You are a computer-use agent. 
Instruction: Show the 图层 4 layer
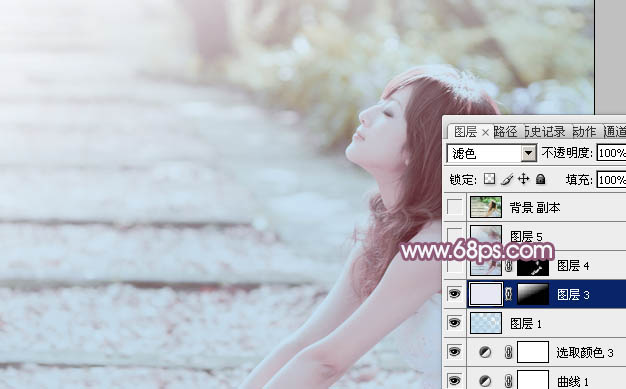[455, 265]
